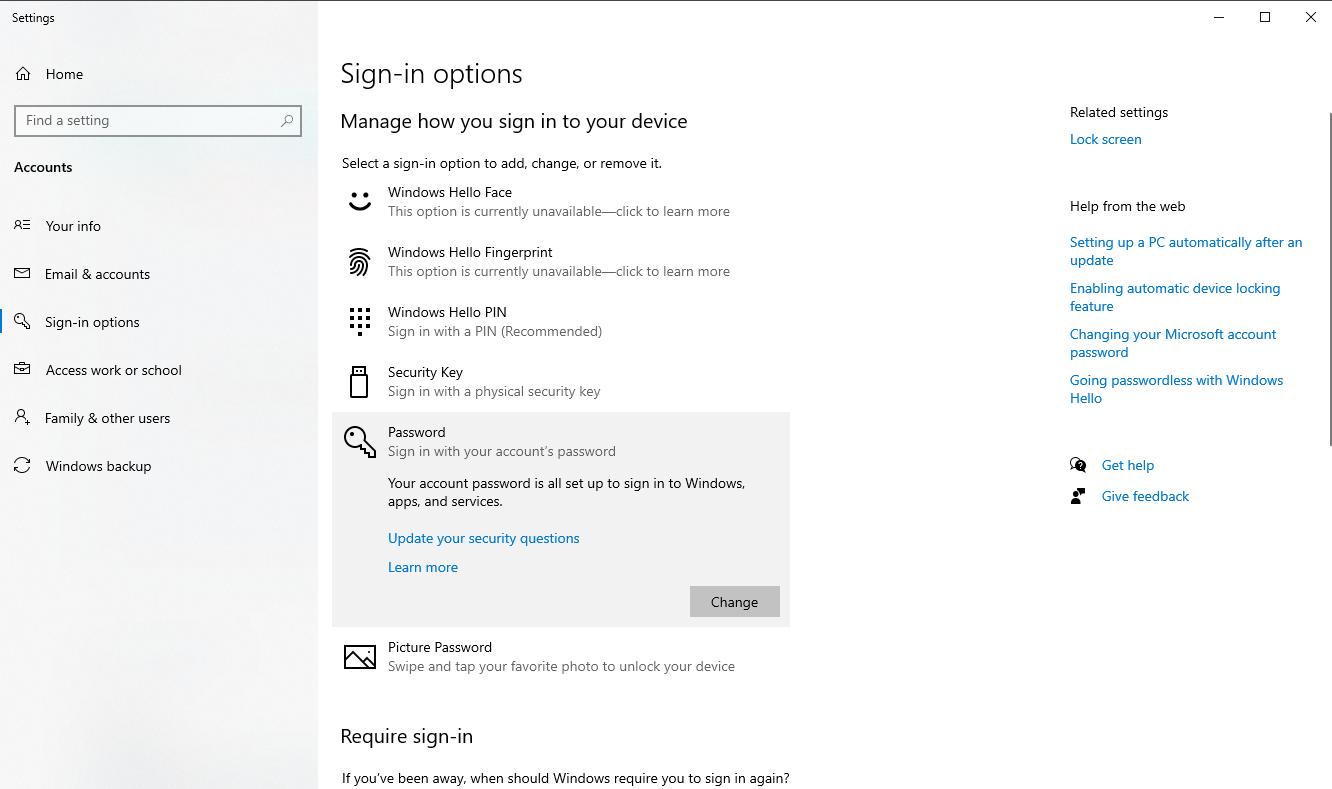Click the Password key icon
The height and width of the screenshot is (789, 1332).
(x=360, y=441)
